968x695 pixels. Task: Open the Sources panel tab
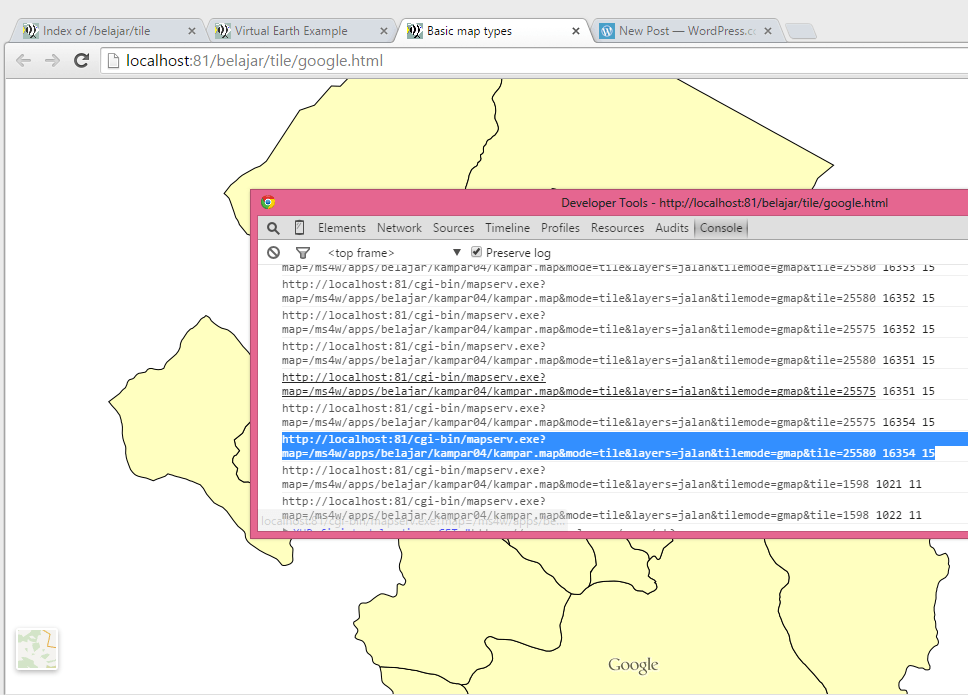[453, 228]
